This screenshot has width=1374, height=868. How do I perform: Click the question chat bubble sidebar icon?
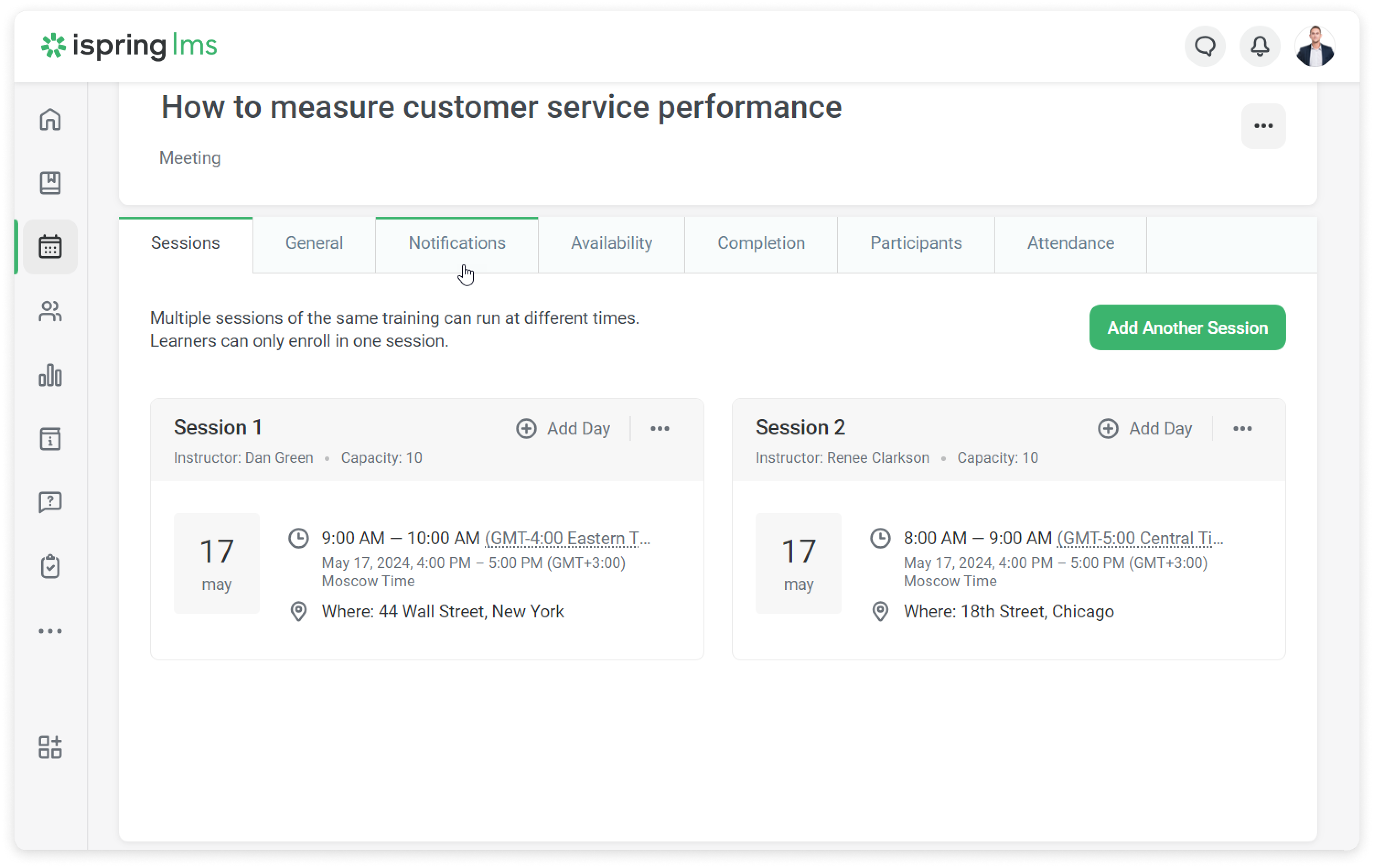point(50,503)
